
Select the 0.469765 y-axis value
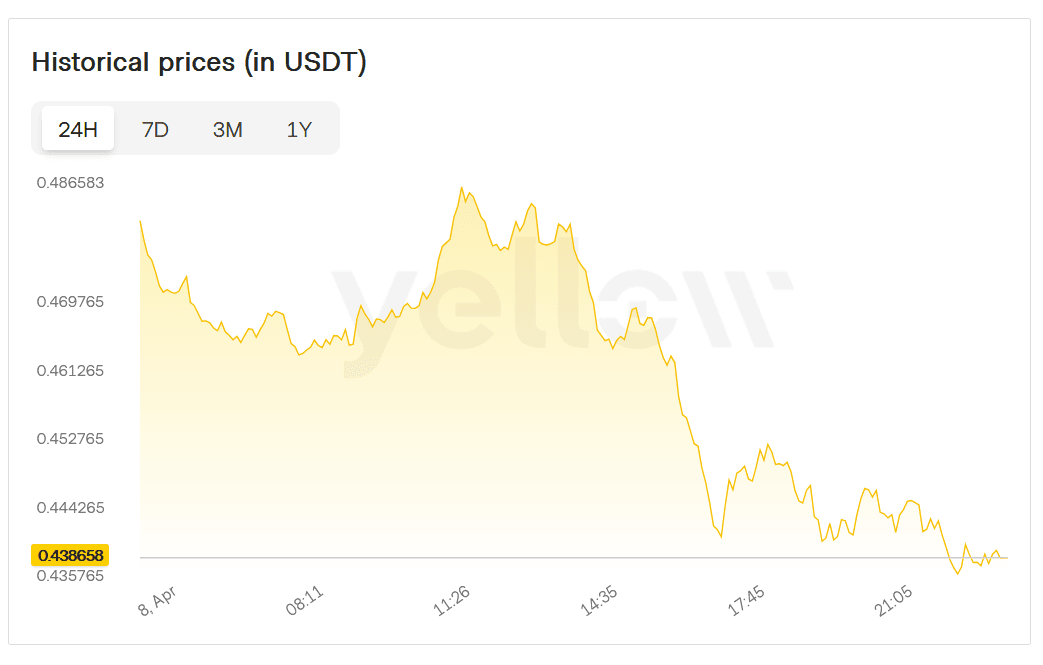(x=70, y=301)
